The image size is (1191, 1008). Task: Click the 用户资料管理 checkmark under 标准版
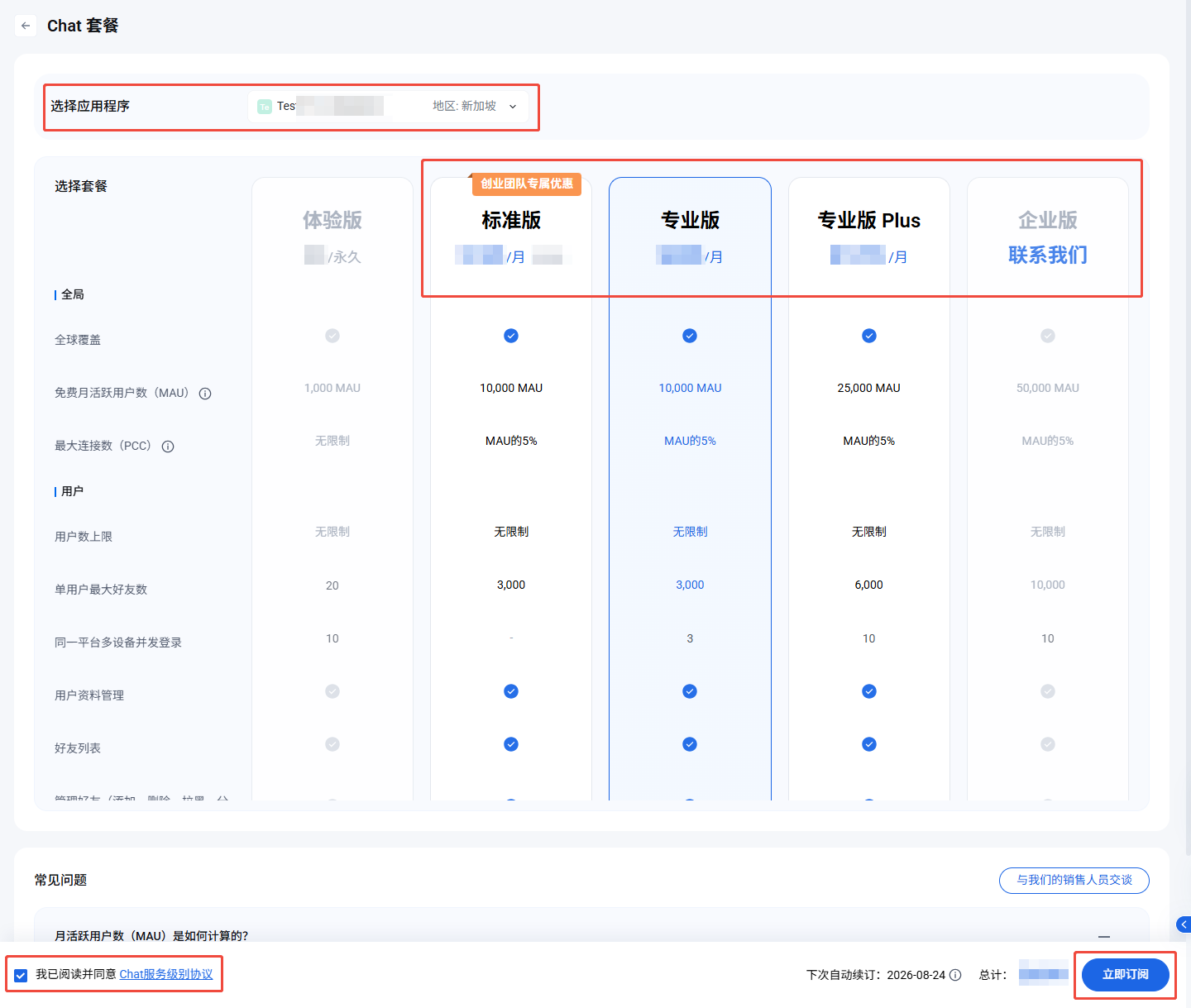point(511,691)
